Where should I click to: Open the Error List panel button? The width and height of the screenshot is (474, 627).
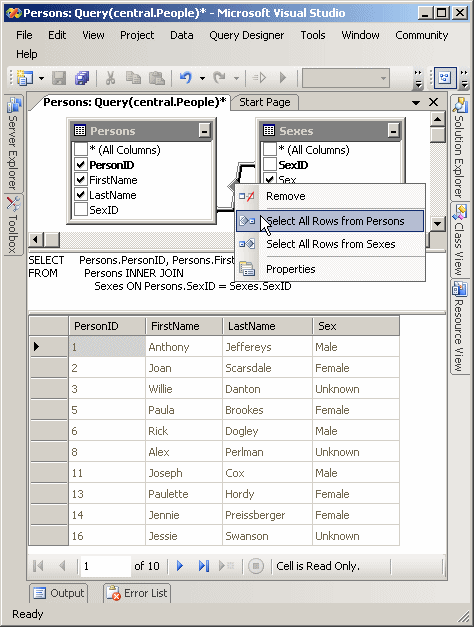137,593
